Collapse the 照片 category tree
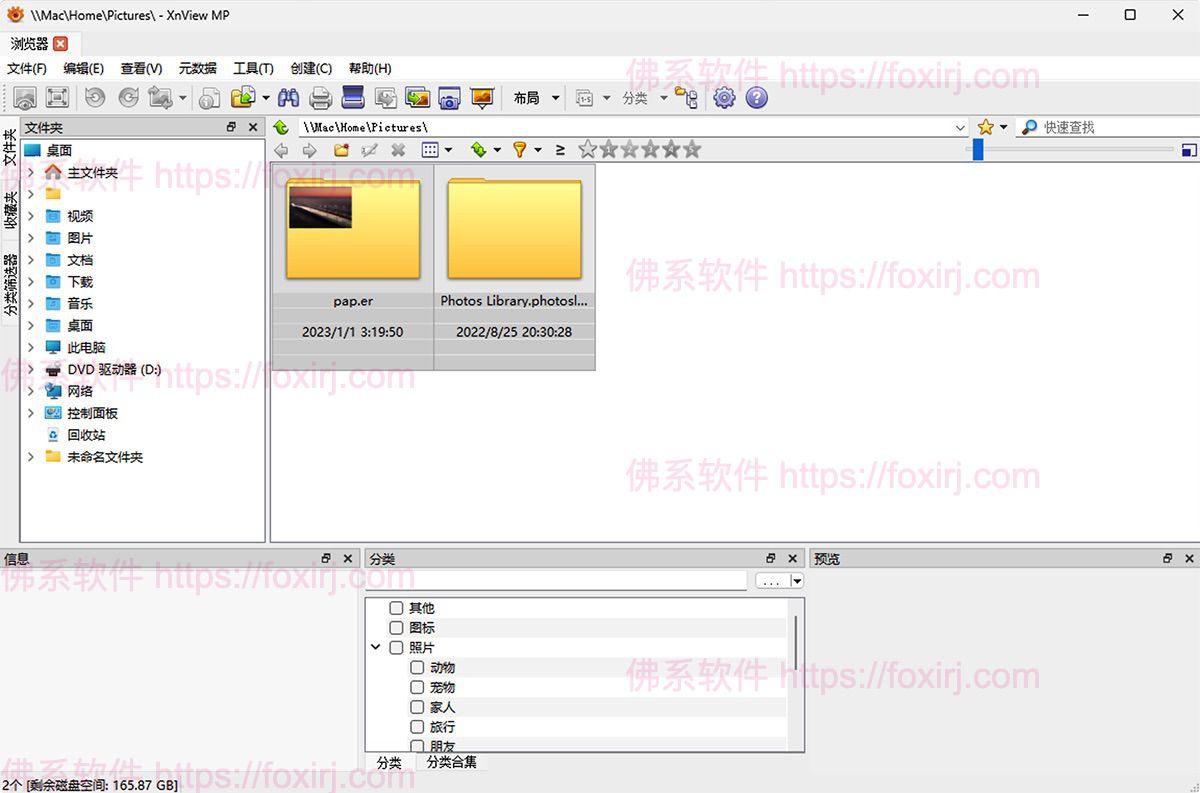This screenshot has height=793, width=1200. point(375,647)
